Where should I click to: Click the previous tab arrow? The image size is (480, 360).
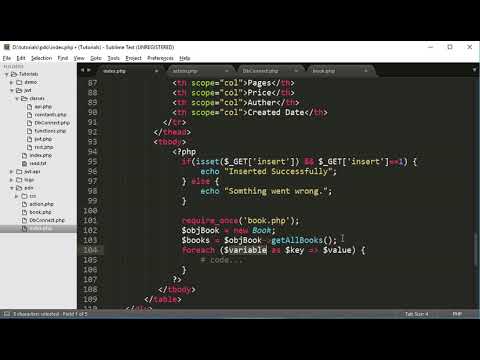[x=82, y=70]
